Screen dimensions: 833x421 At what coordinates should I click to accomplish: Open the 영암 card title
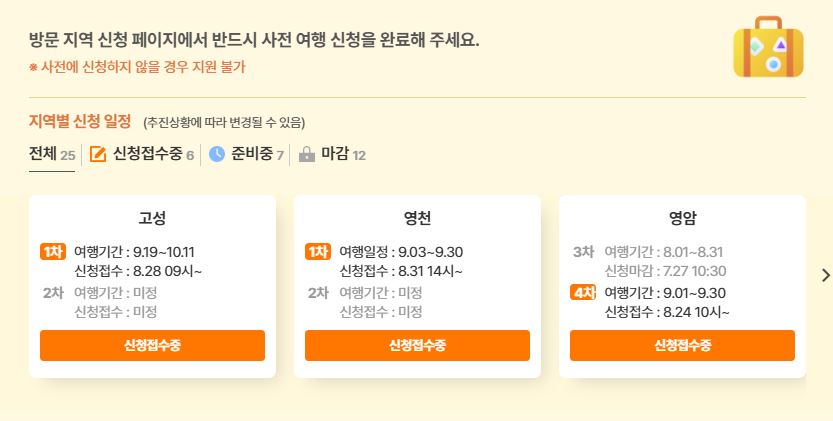tap(682, 218)
